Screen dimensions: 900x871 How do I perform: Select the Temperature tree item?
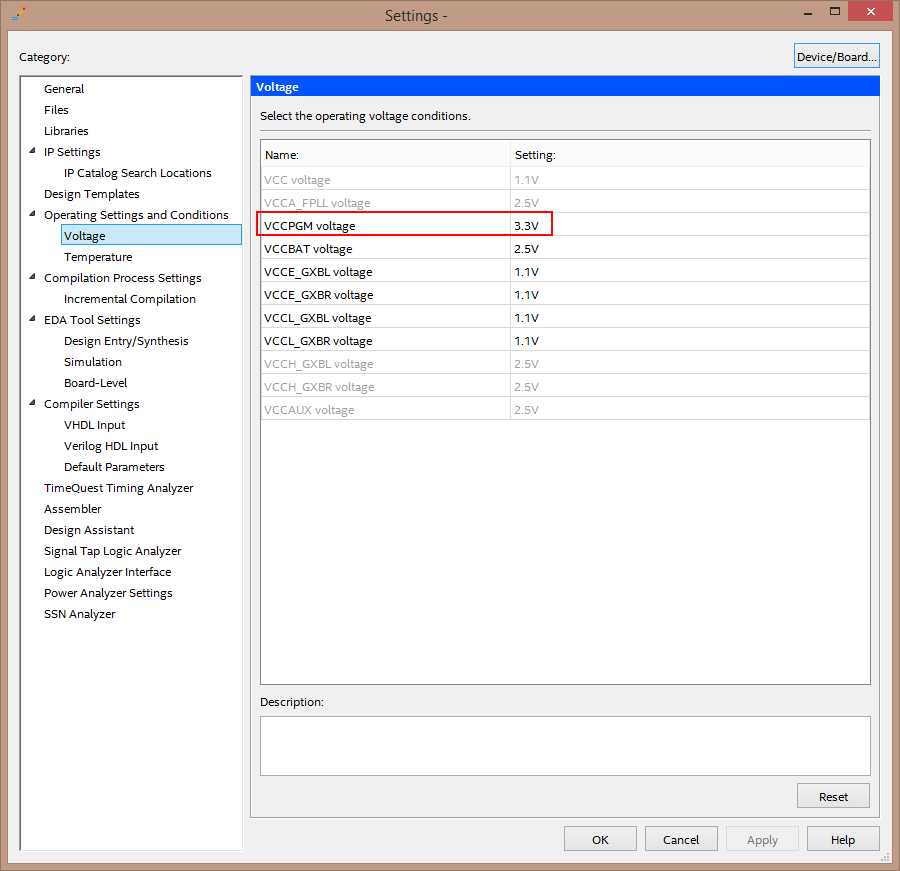point(98,257)
